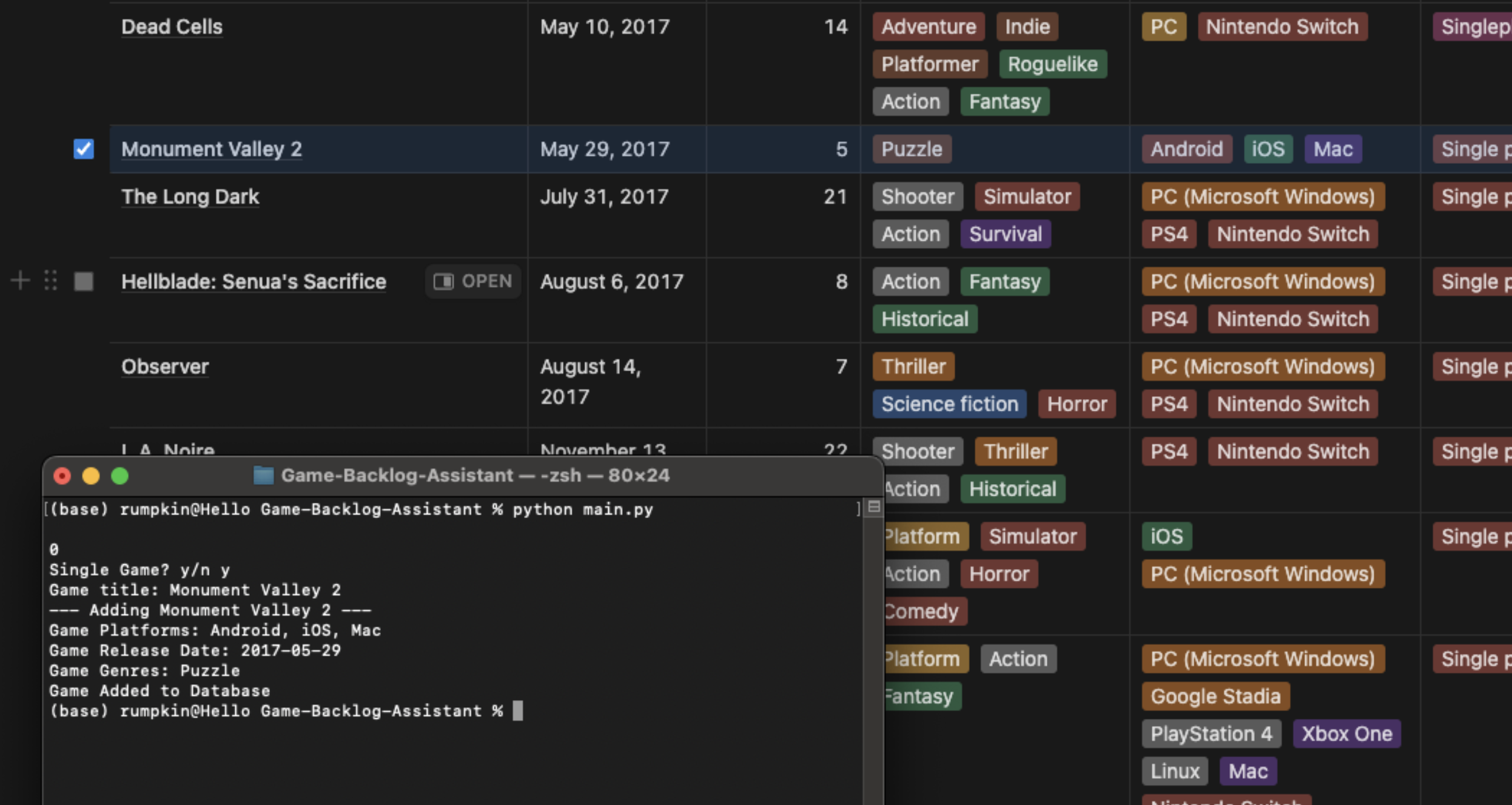
Task: Open the Hellblade: Senua's Sacrifice page
Action: [254, 281]
